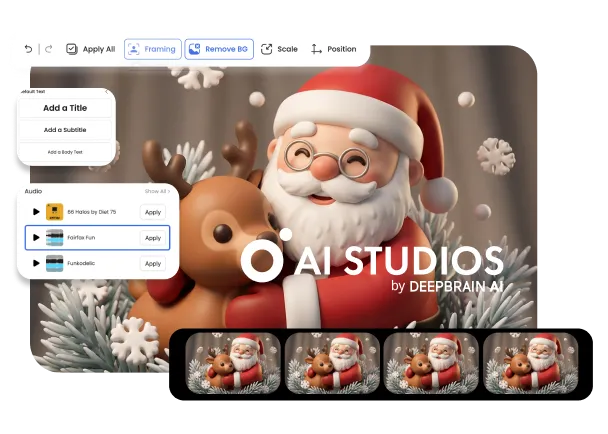This screenshot has width=608, height=434.
Task: Apply the Fairfax Fun track
Action: pyautogui.click(x=153, y=238)
